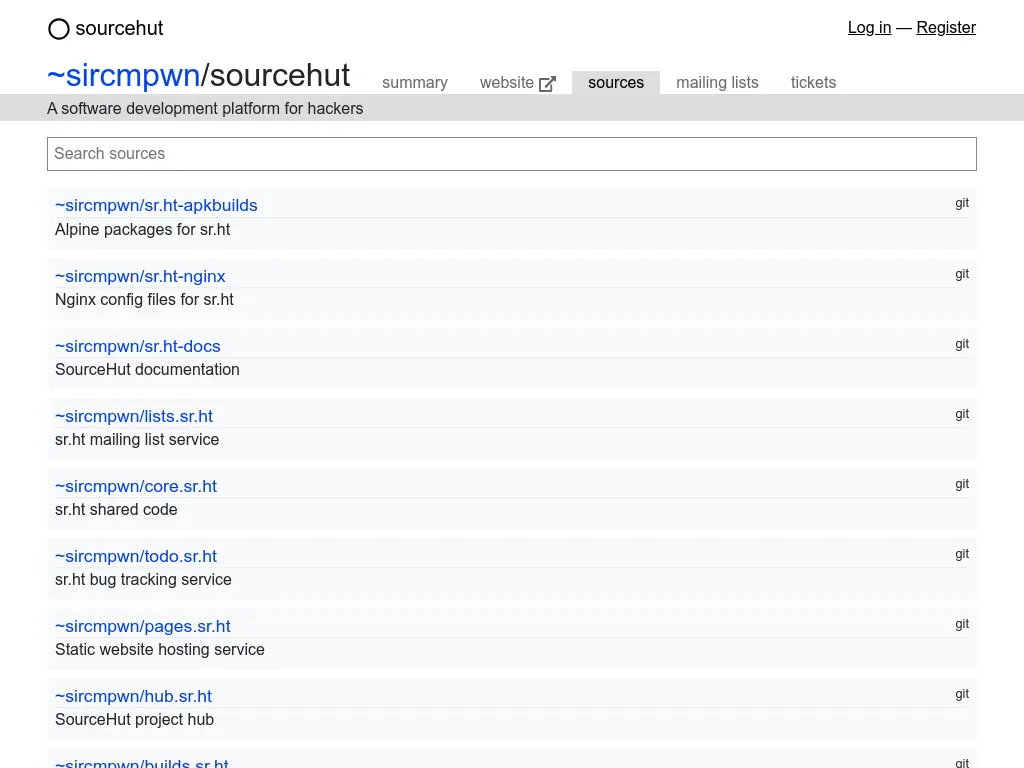Open the ~sircmpwn/sr.ht-nginx repository
Viewport: 1024px width, 768px height.
coord(140,276)
